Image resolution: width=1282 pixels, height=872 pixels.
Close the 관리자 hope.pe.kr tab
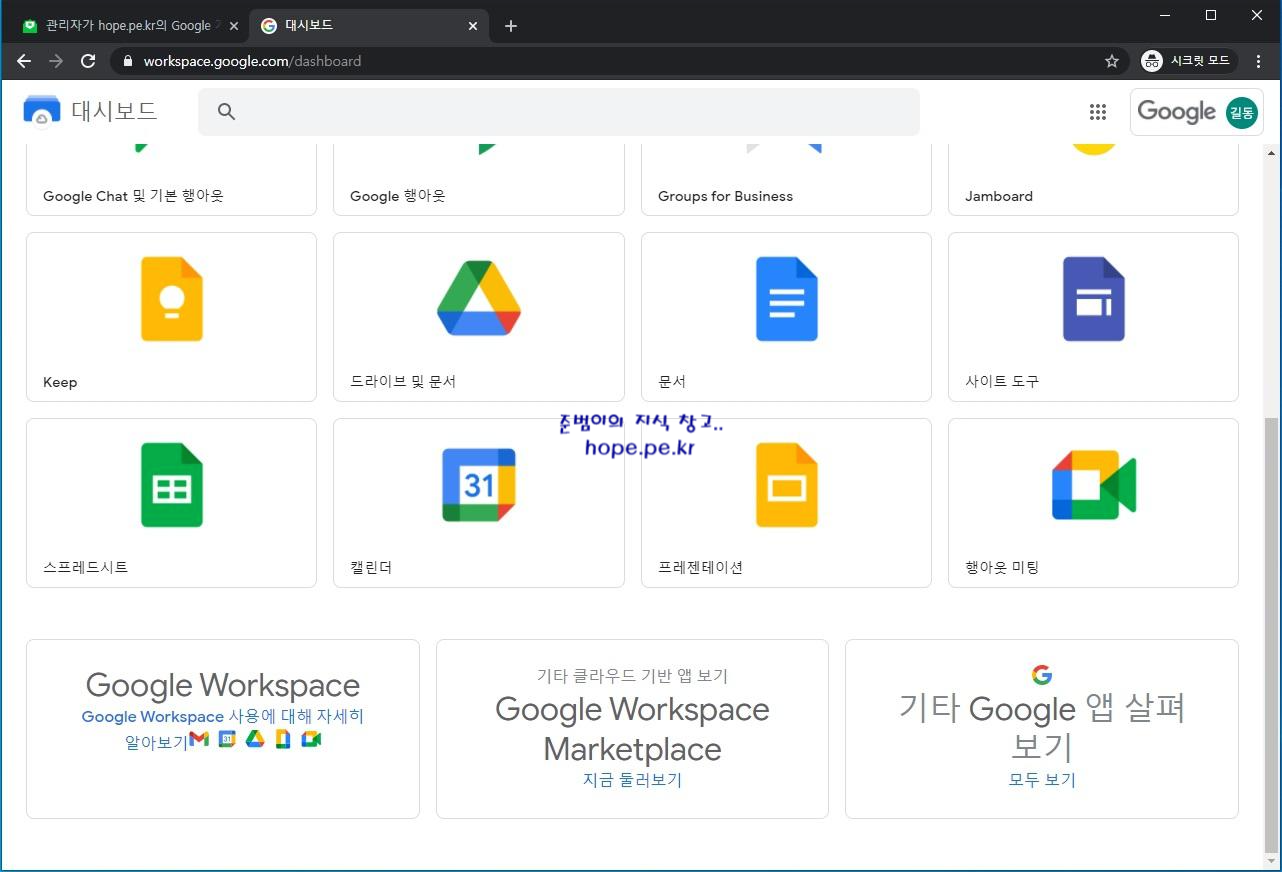tap(234, 26)
